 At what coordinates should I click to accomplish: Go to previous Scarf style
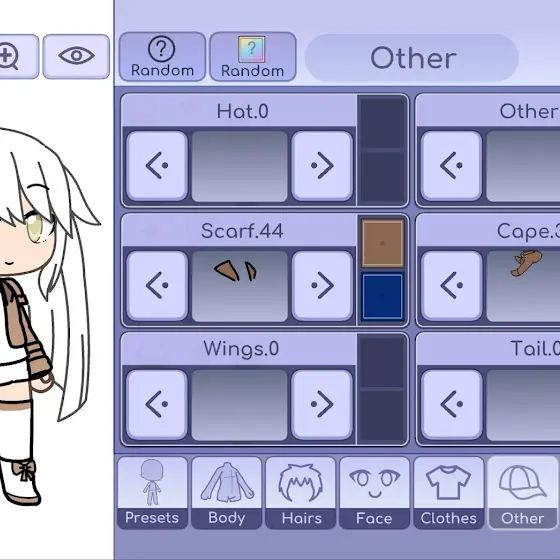[157, 286]
